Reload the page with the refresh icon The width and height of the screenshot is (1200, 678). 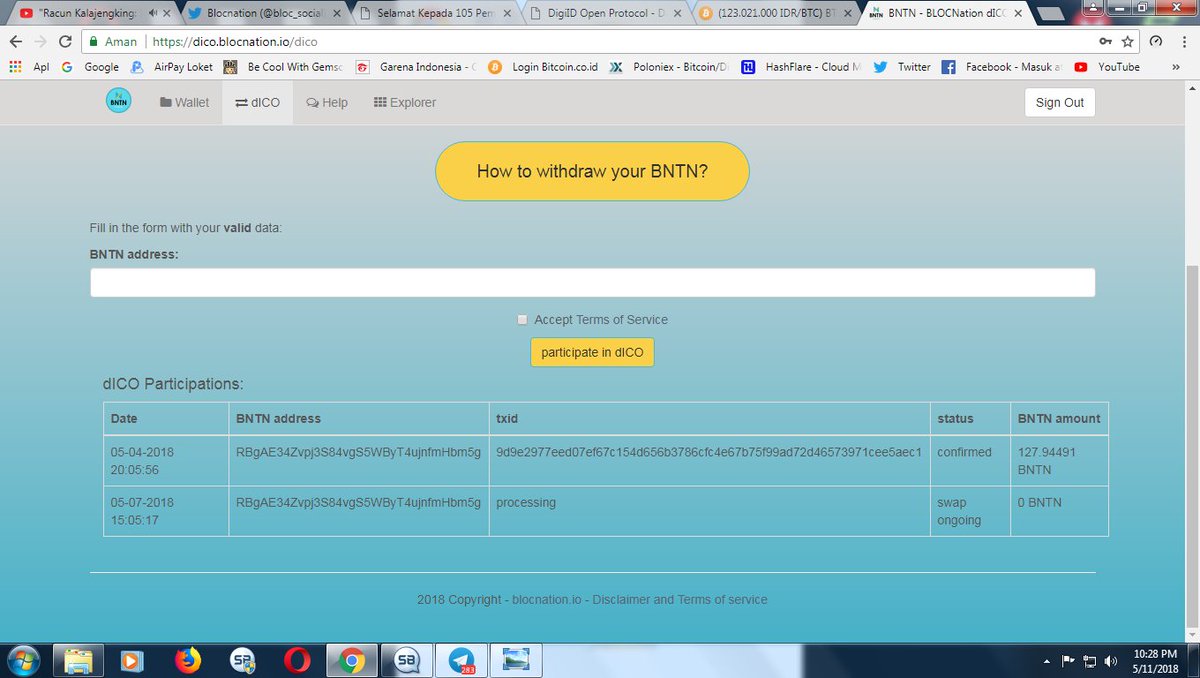coord(66,41)
